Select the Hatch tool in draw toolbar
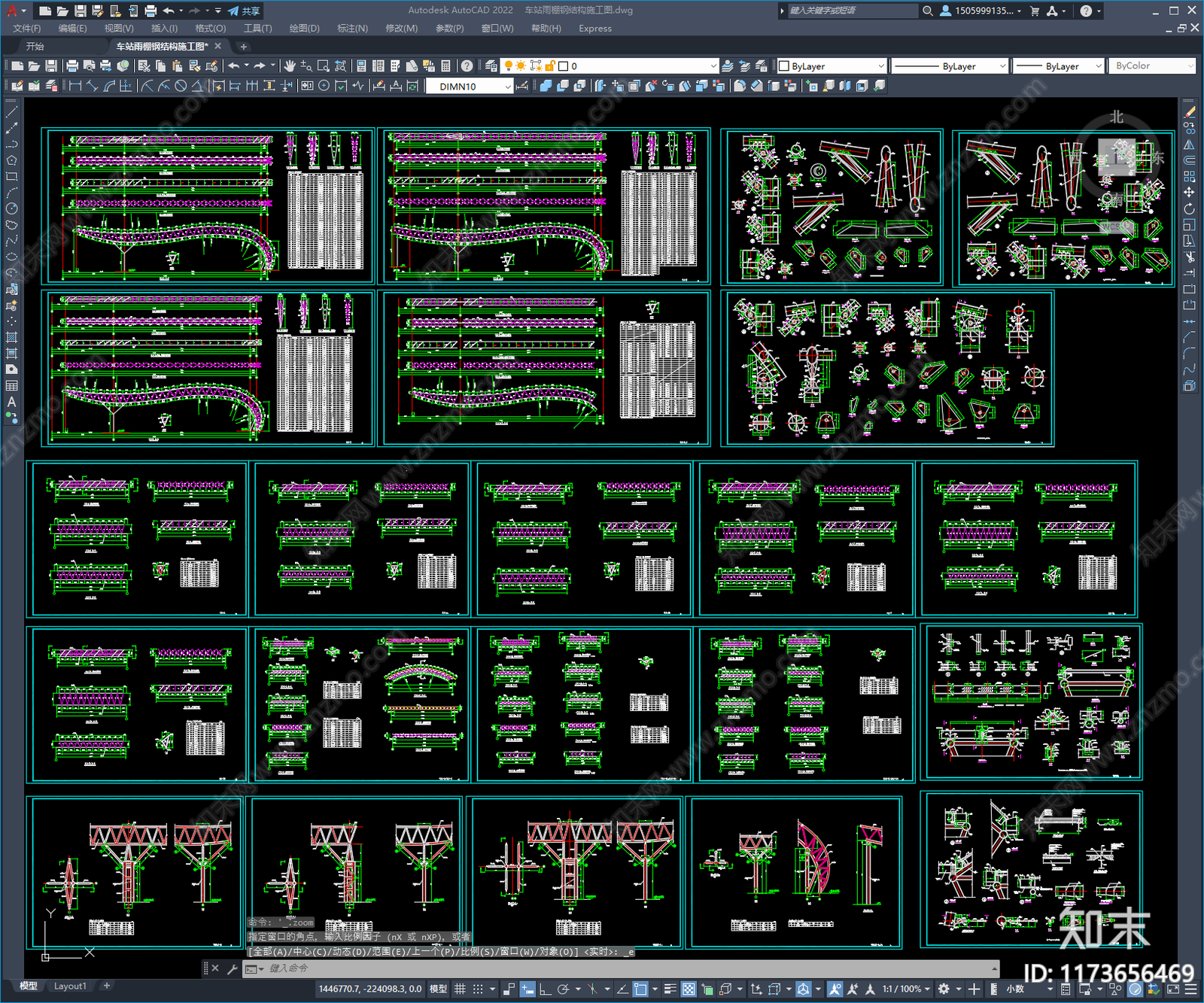The height and width of the screenshot is (1003, 1204). [11, 337]
